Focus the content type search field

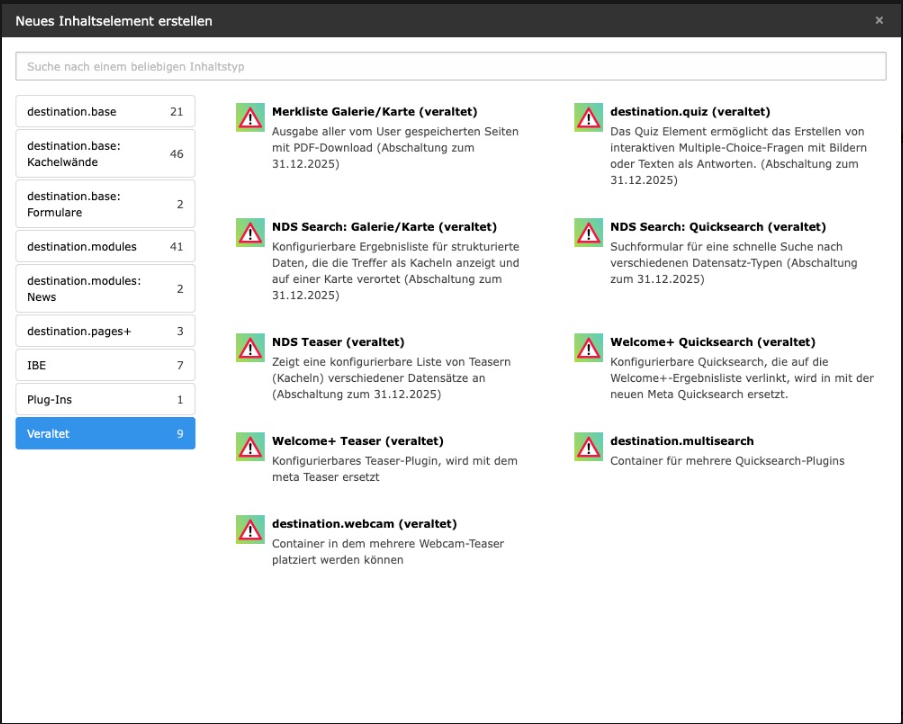pos(450,66)
